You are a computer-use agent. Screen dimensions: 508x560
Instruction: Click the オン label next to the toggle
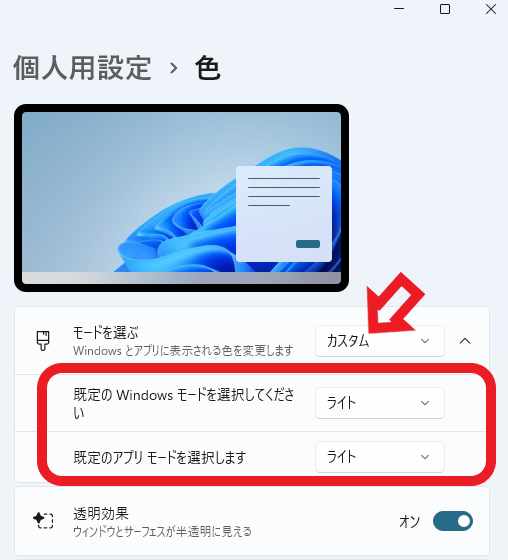(409, 521)
